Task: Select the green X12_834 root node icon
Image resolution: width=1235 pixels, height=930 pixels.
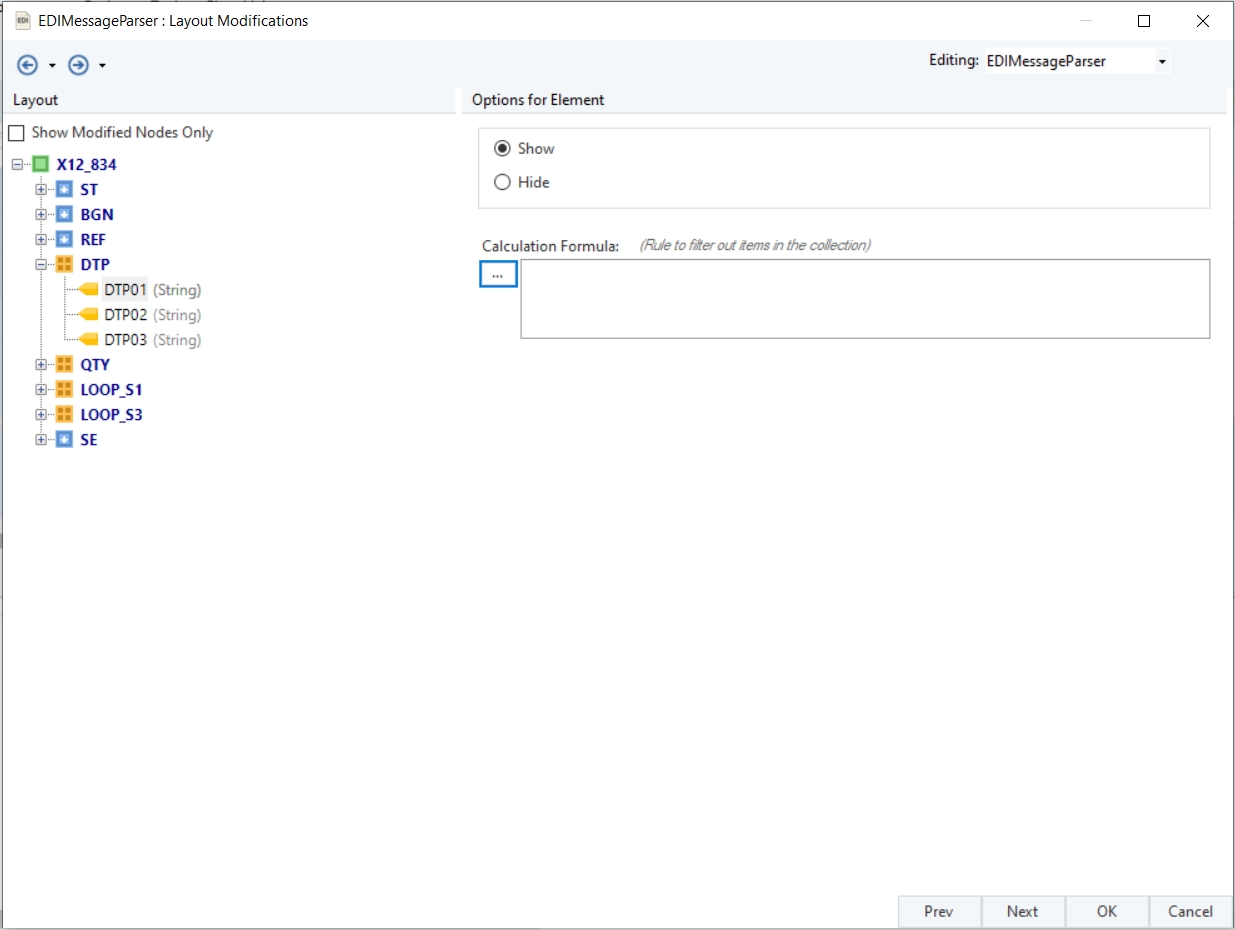Action: coord(40,164)
